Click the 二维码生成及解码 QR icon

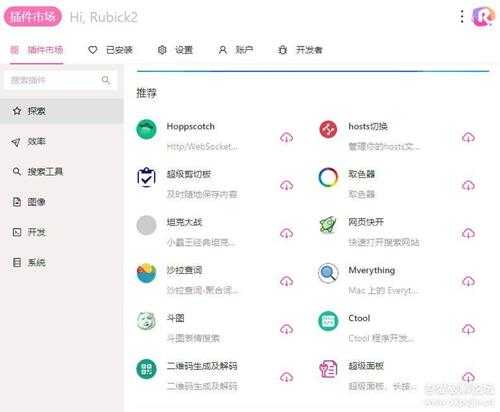[x=146, y=369]
